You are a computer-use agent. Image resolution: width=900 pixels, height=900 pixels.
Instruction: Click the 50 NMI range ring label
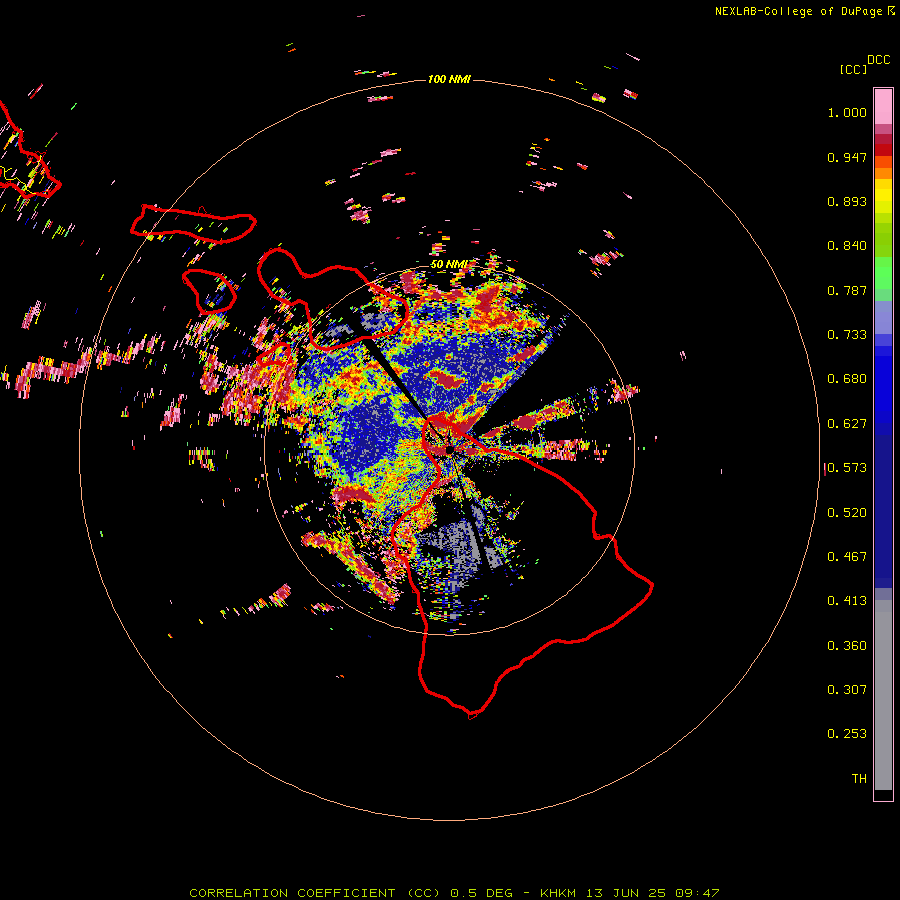point(448,264)
